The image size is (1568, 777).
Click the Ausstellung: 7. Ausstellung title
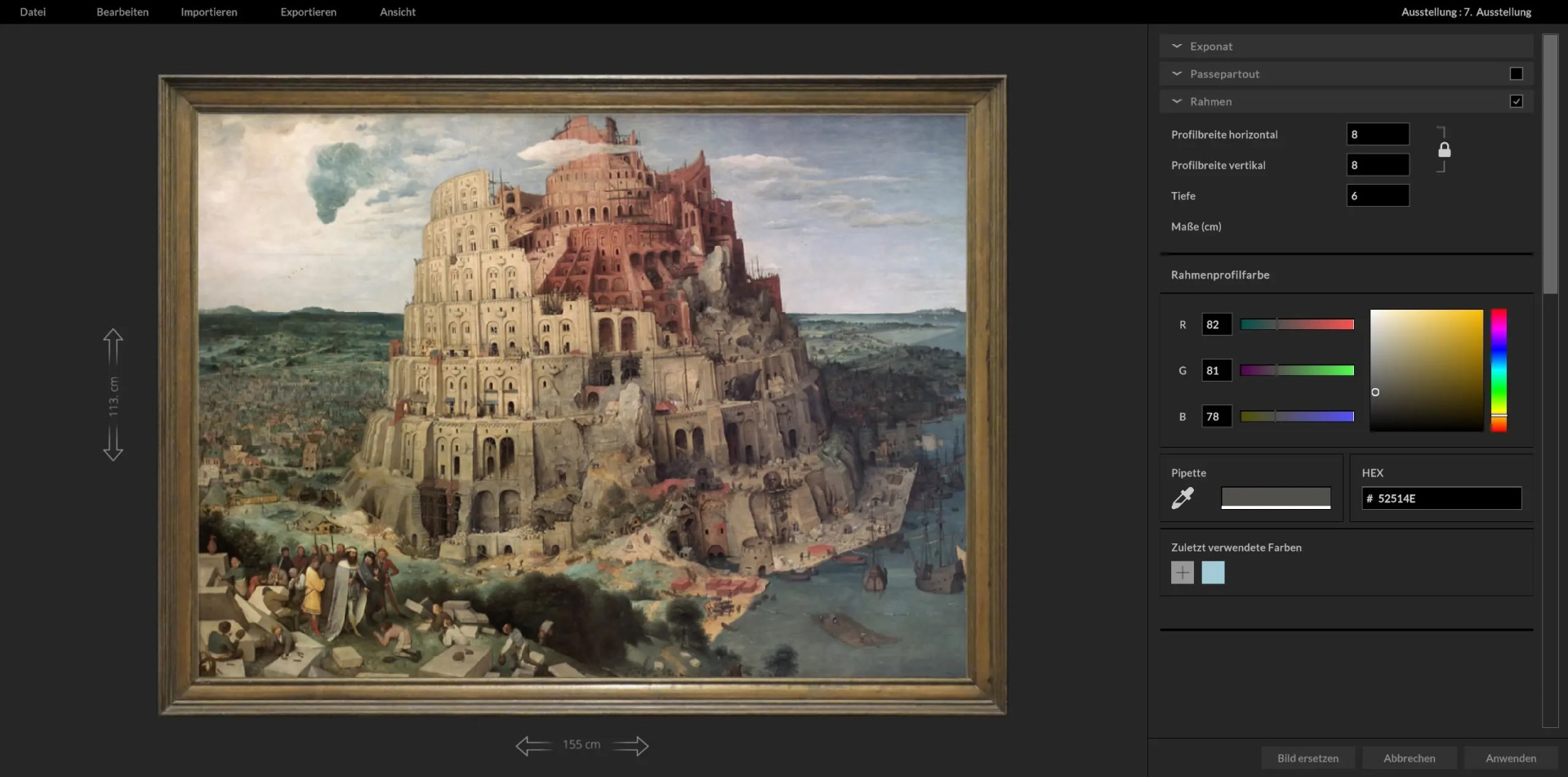(x=1466, y=12)
